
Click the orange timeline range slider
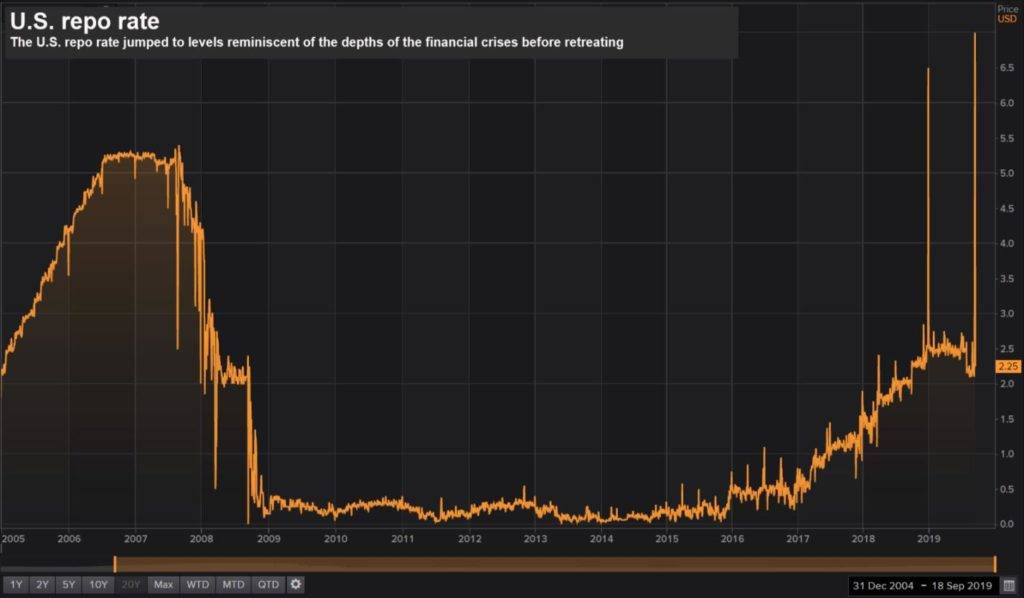550,562
